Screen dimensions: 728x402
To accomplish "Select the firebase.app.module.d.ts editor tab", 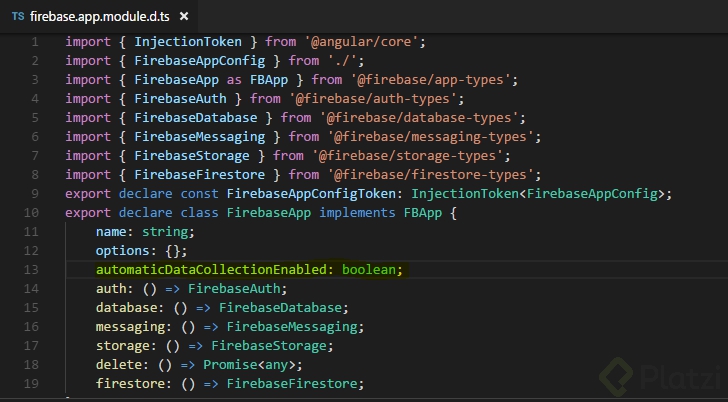I will pyautogui.click(x=99, y=16).
